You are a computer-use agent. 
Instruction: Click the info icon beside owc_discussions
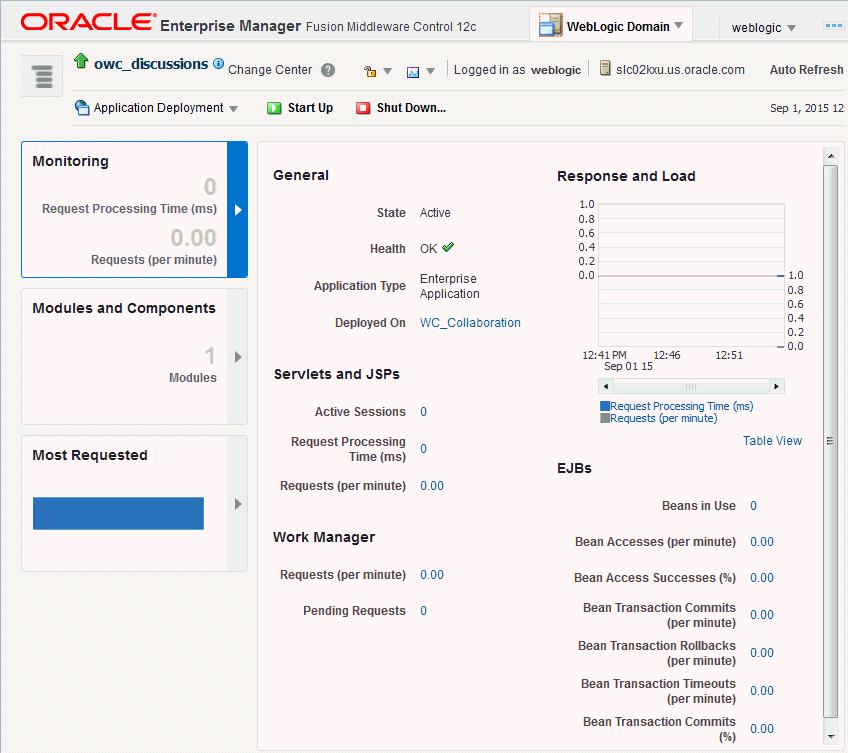(x=218, y=64)
